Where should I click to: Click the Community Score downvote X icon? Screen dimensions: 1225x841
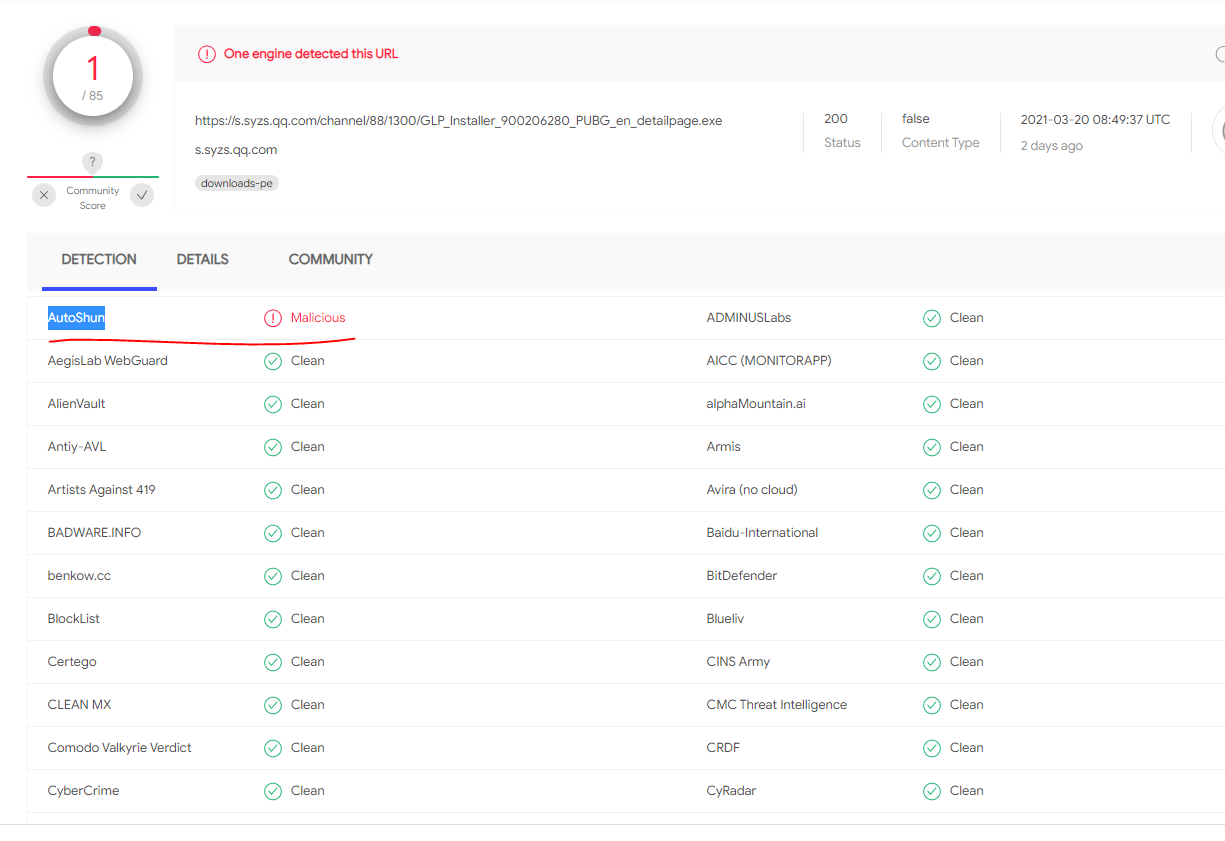point(43,195)
